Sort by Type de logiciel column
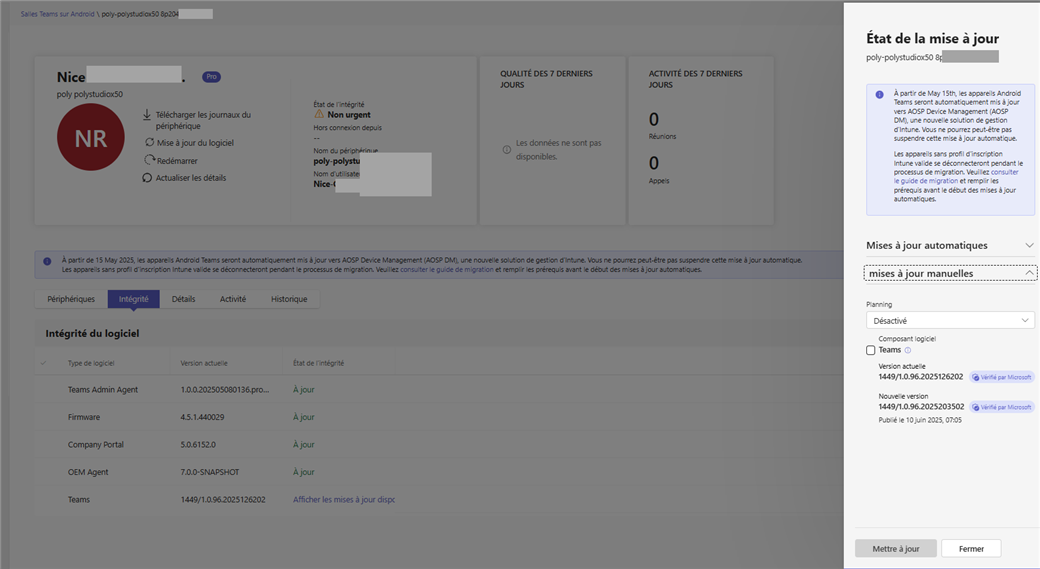Screen dimensions: 1040x569 (x=91, y=363)
